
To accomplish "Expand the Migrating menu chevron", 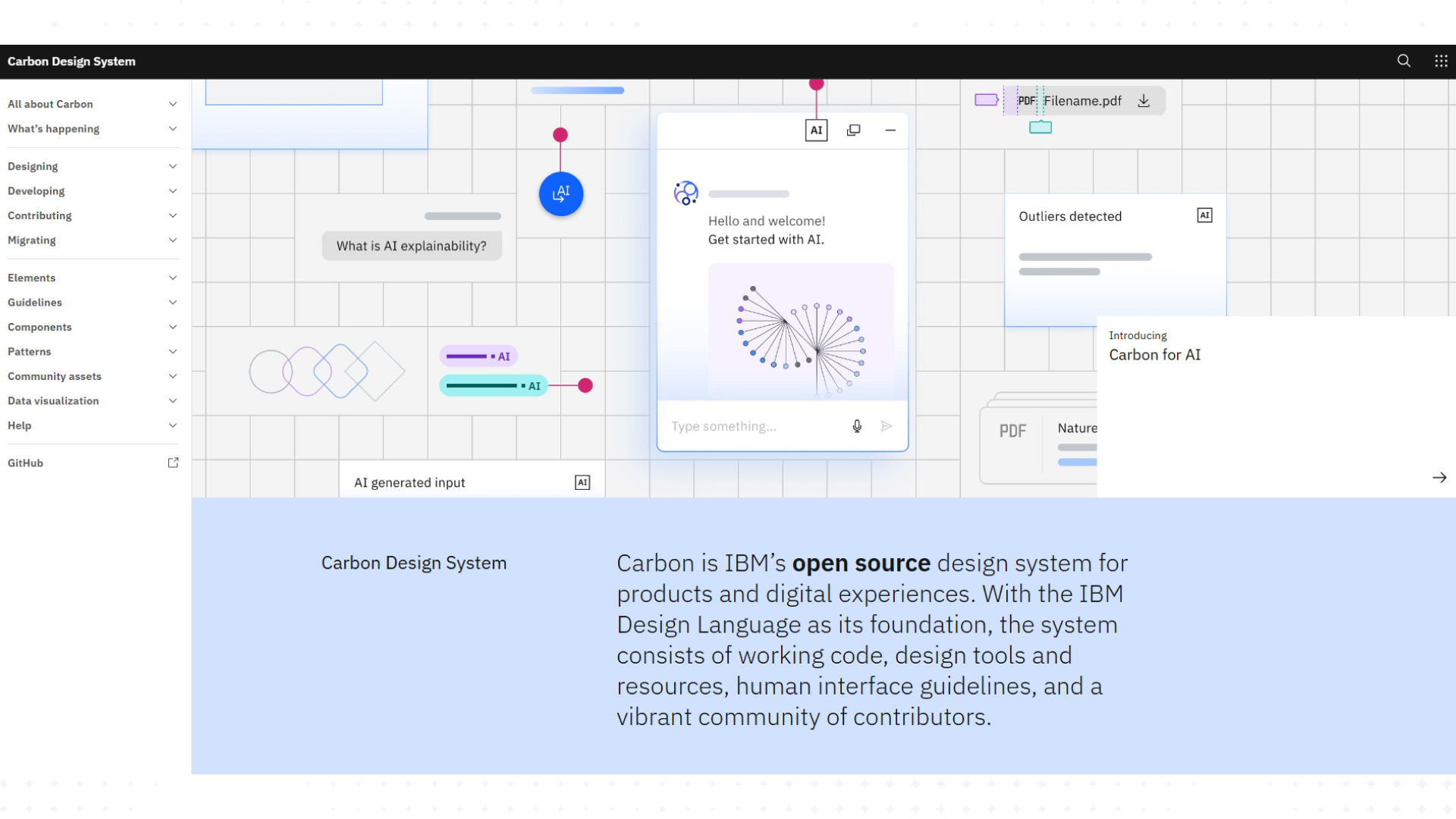I will [173, 240].
